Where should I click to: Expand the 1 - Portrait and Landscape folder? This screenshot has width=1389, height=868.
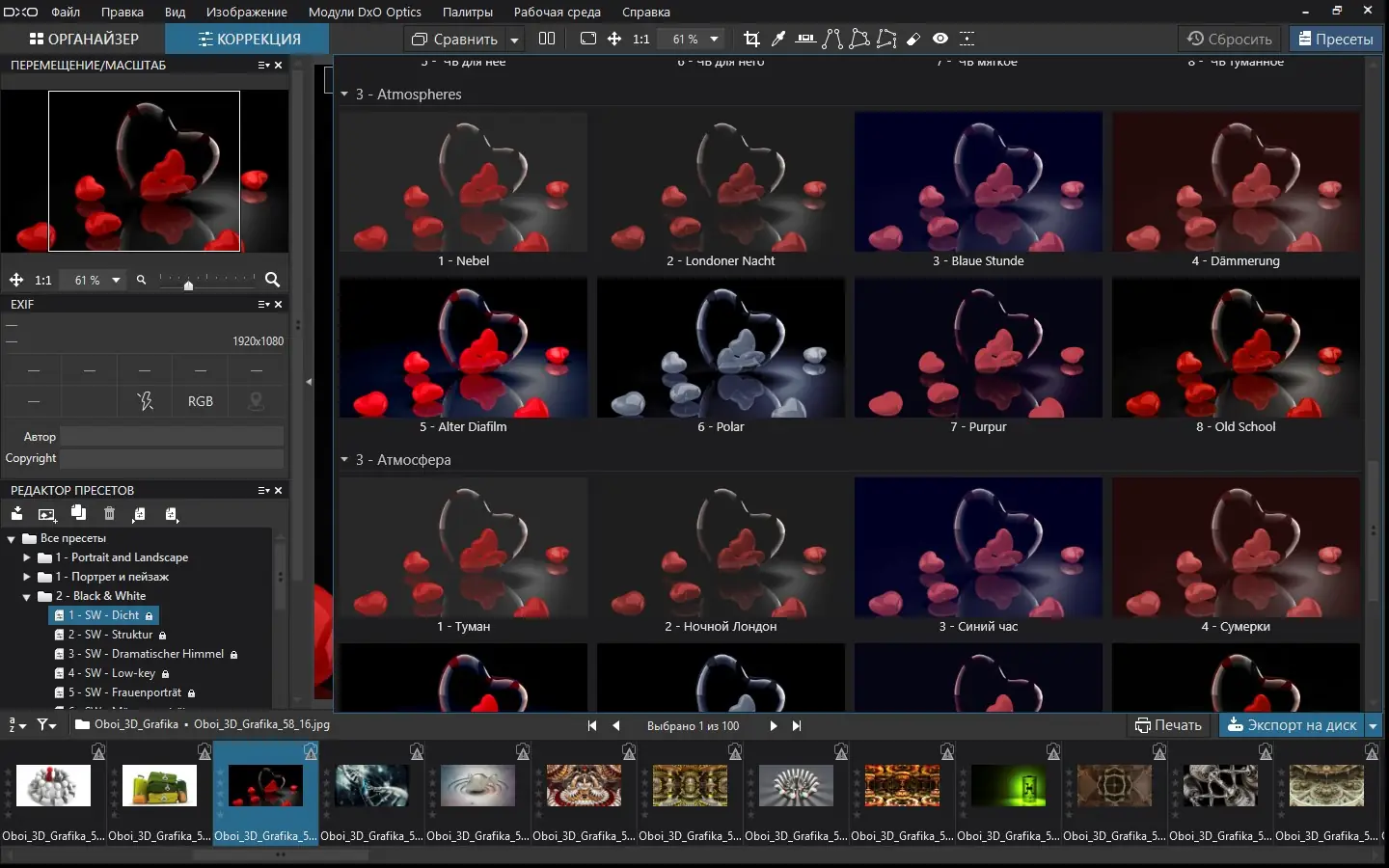[27, 557]
